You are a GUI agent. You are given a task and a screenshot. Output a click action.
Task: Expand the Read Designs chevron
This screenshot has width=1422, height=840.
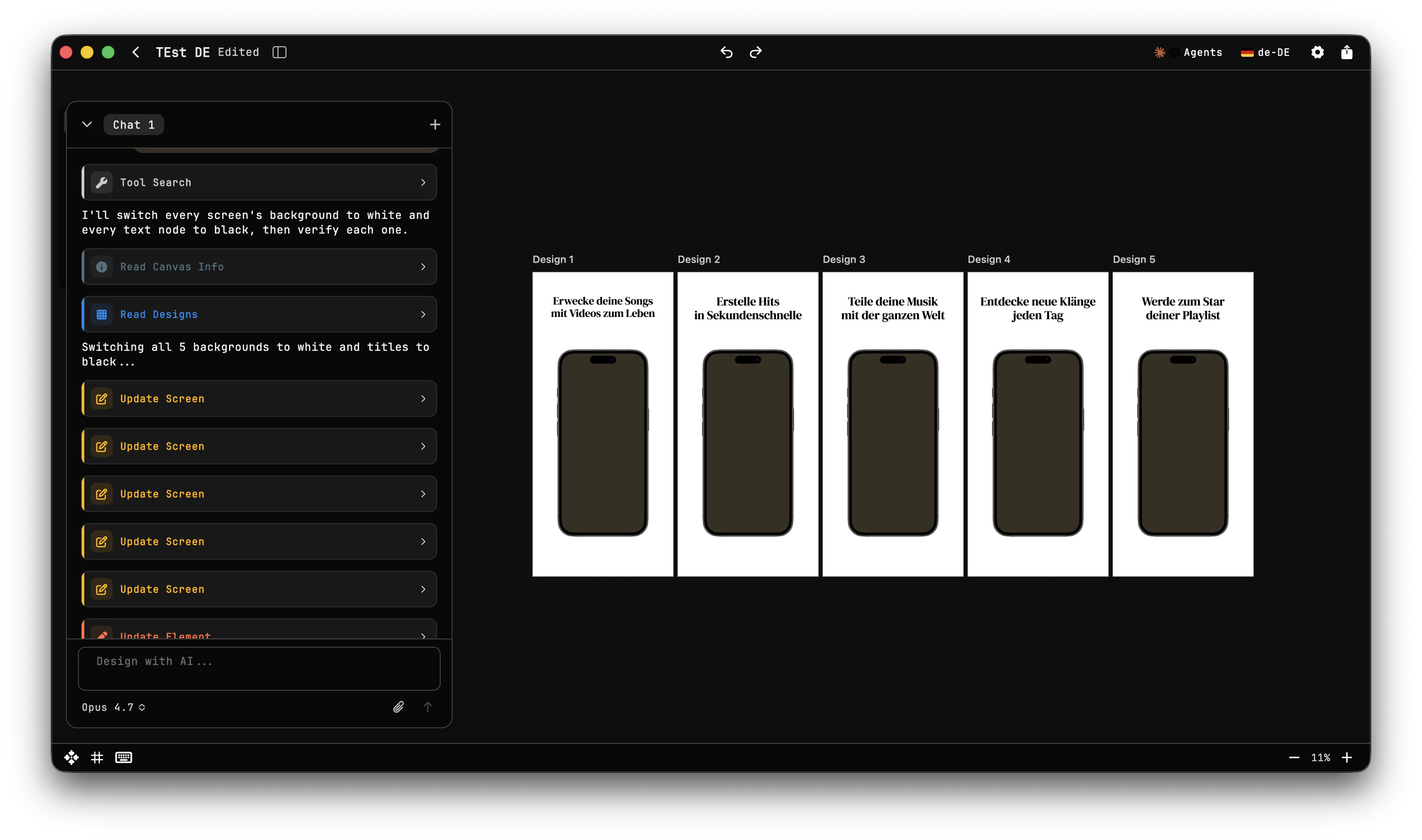[x=423, y=314]
